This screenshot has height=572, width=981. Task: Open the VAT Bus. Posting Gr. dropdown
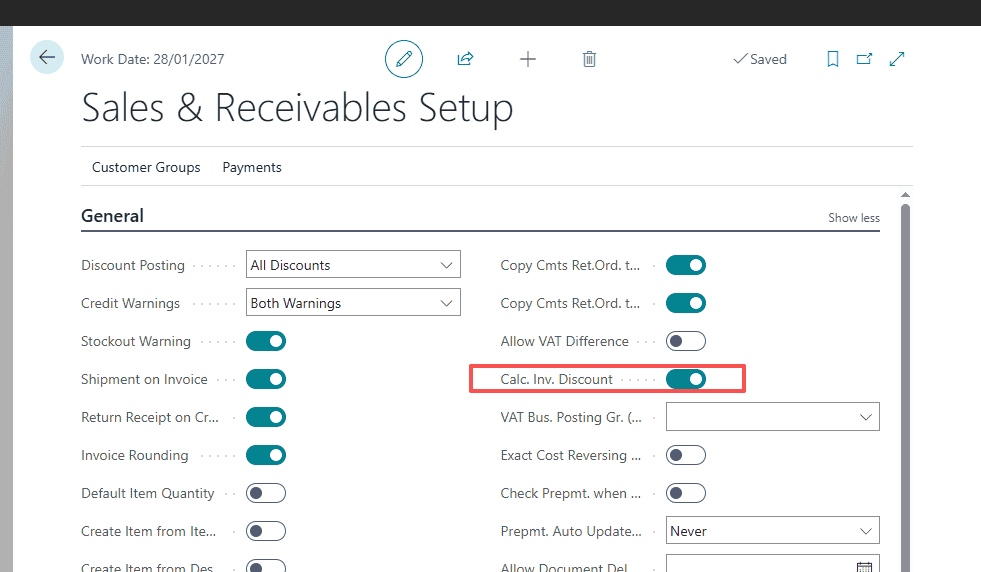point(772,417)
